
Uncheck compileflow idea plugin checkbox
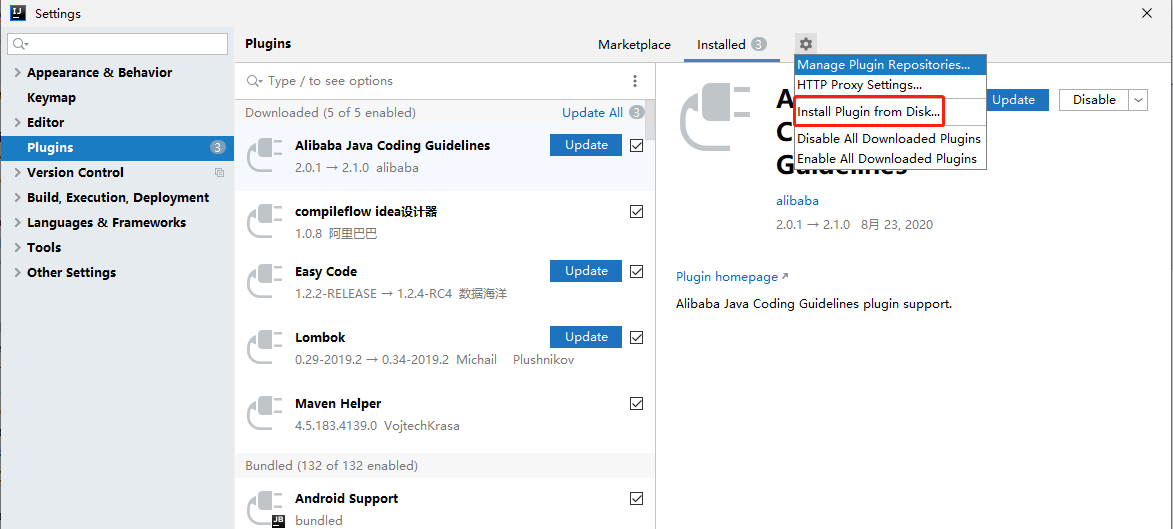(x=637, y=212)
